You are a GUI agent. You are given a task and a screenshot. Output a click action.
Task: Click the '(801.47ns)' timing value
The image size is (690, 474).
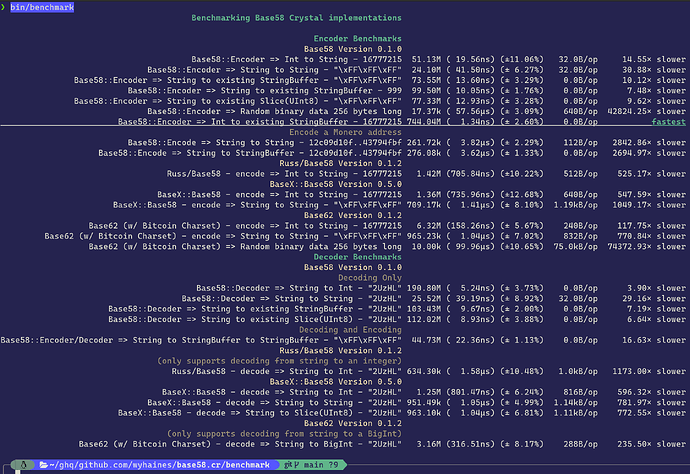click(x=470, y=392)
